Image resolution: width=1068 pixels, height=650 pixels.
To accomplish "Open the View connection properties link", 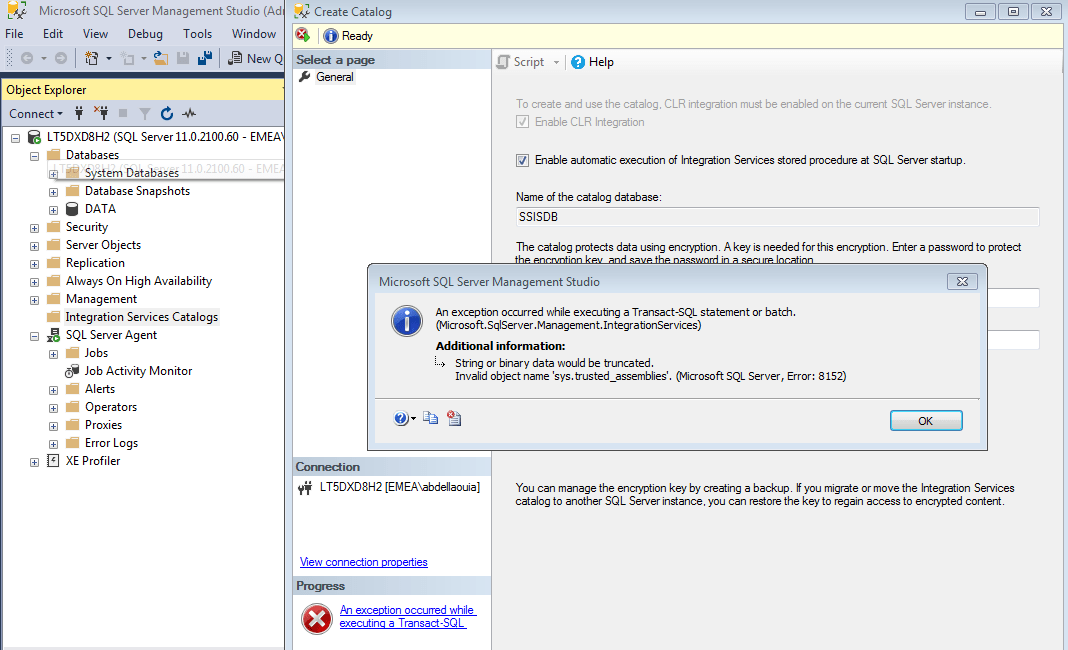I will [363, 562].
